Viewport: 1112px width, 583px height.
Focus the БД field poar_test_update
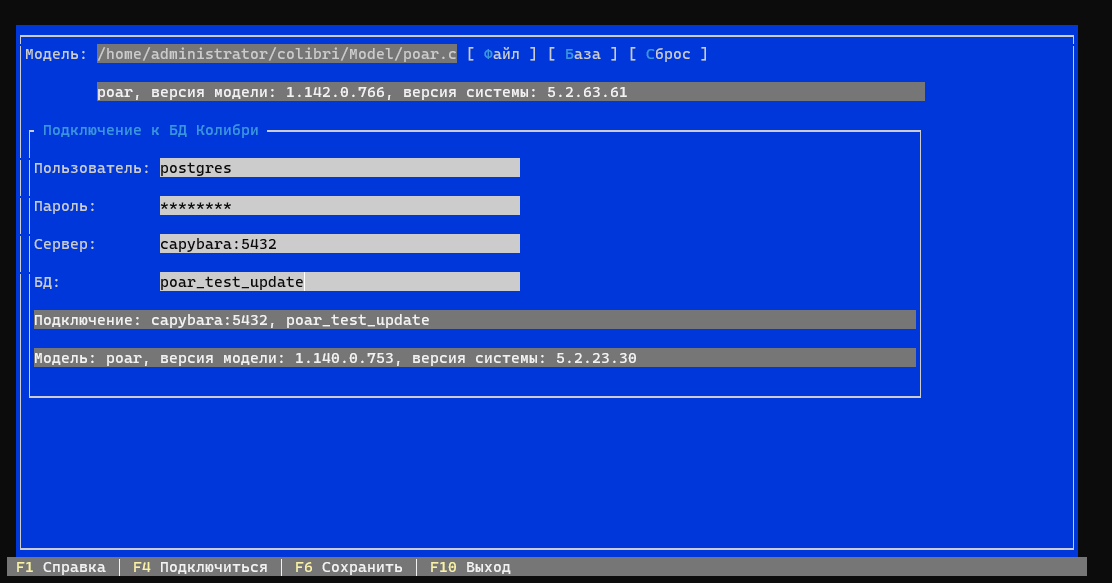coord(340,282)
